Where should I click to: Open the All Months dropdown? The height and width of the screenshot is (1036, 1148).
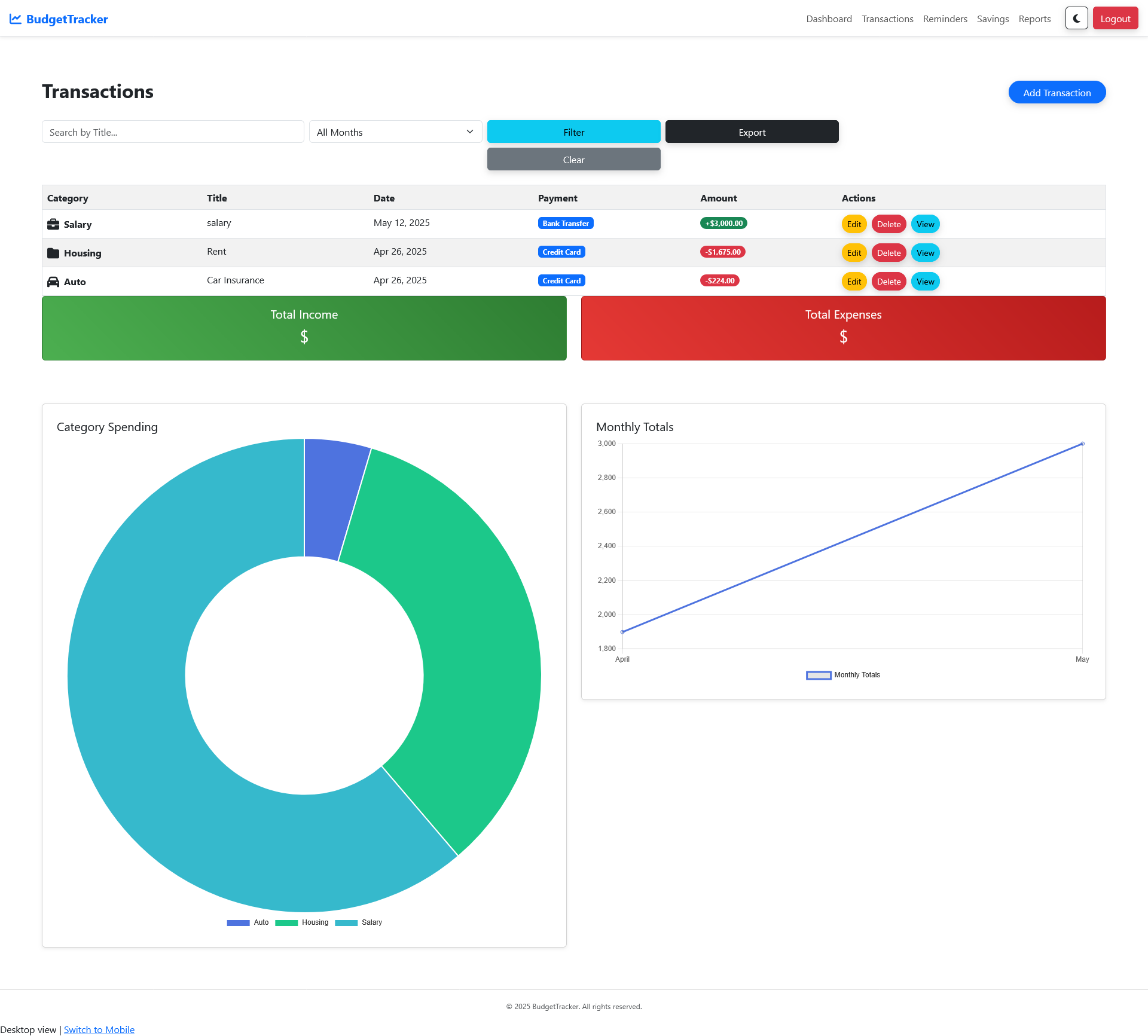(395, 132)
